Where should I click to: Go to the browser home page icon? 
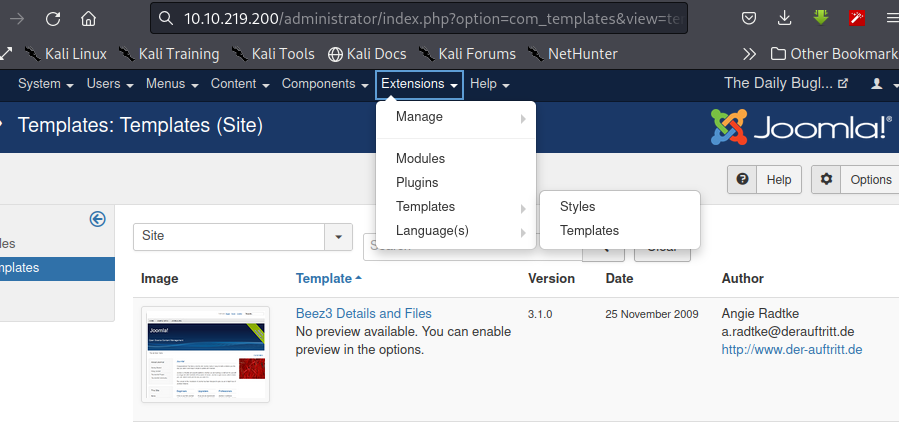[88, 19]
